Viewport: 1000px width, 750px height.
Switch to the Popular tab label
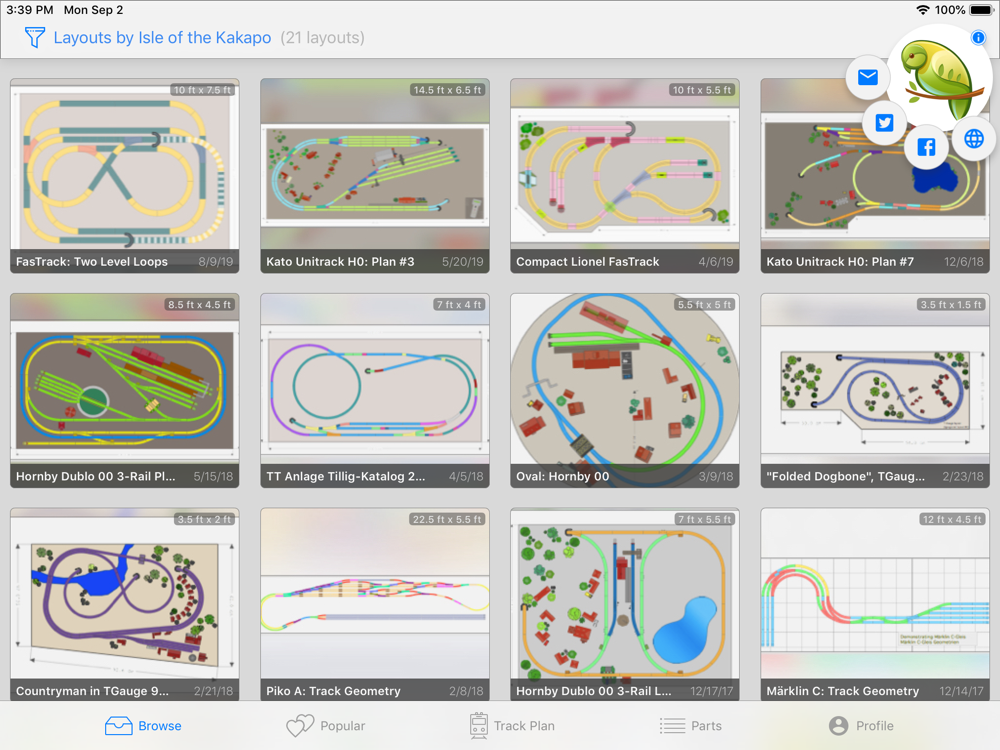(x=342, y=726)
